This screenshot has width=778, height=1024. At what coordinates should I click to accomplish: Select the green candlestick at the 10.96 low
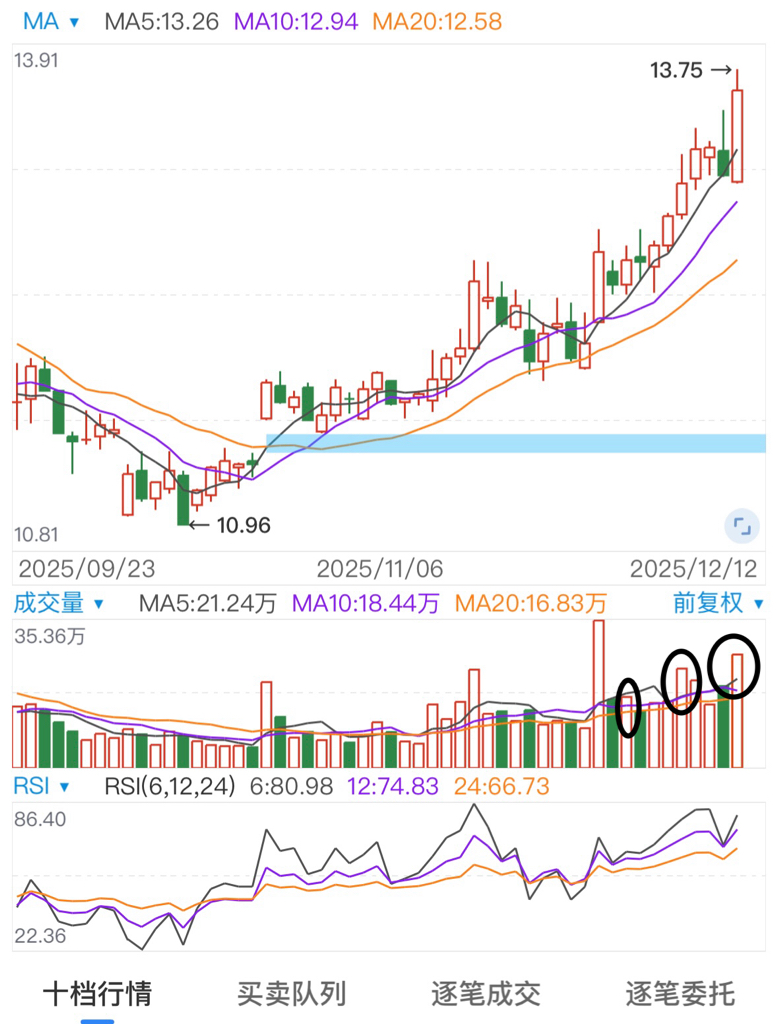point(184,499)
